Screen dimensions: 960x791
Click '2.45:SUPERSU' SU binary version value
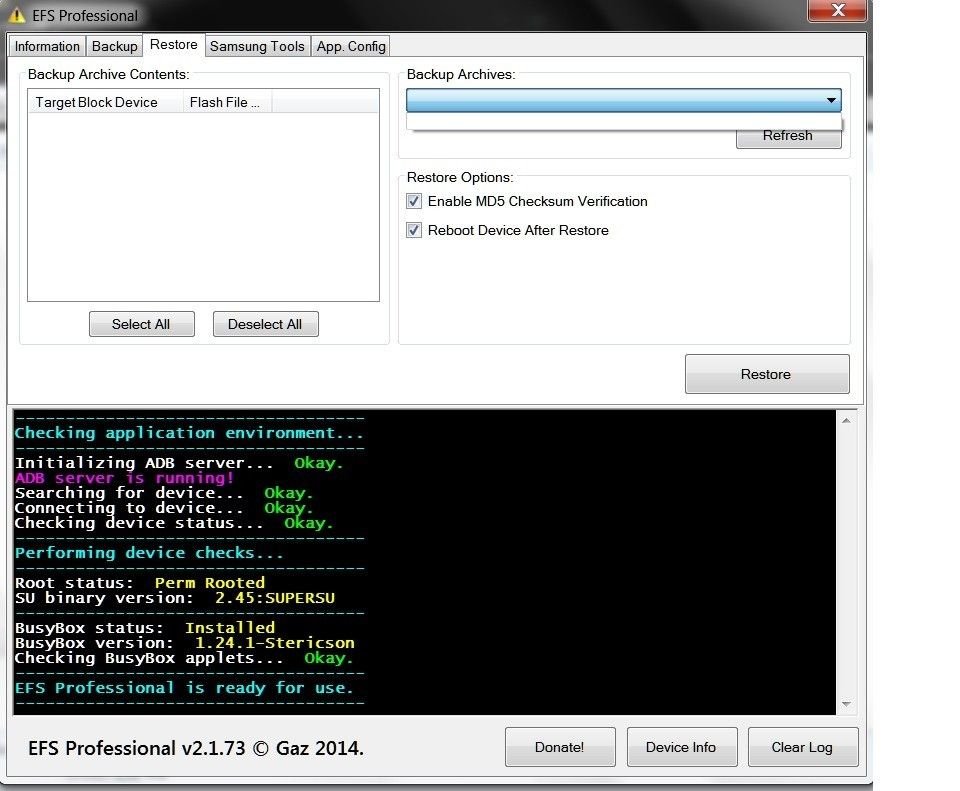[275, 598]
